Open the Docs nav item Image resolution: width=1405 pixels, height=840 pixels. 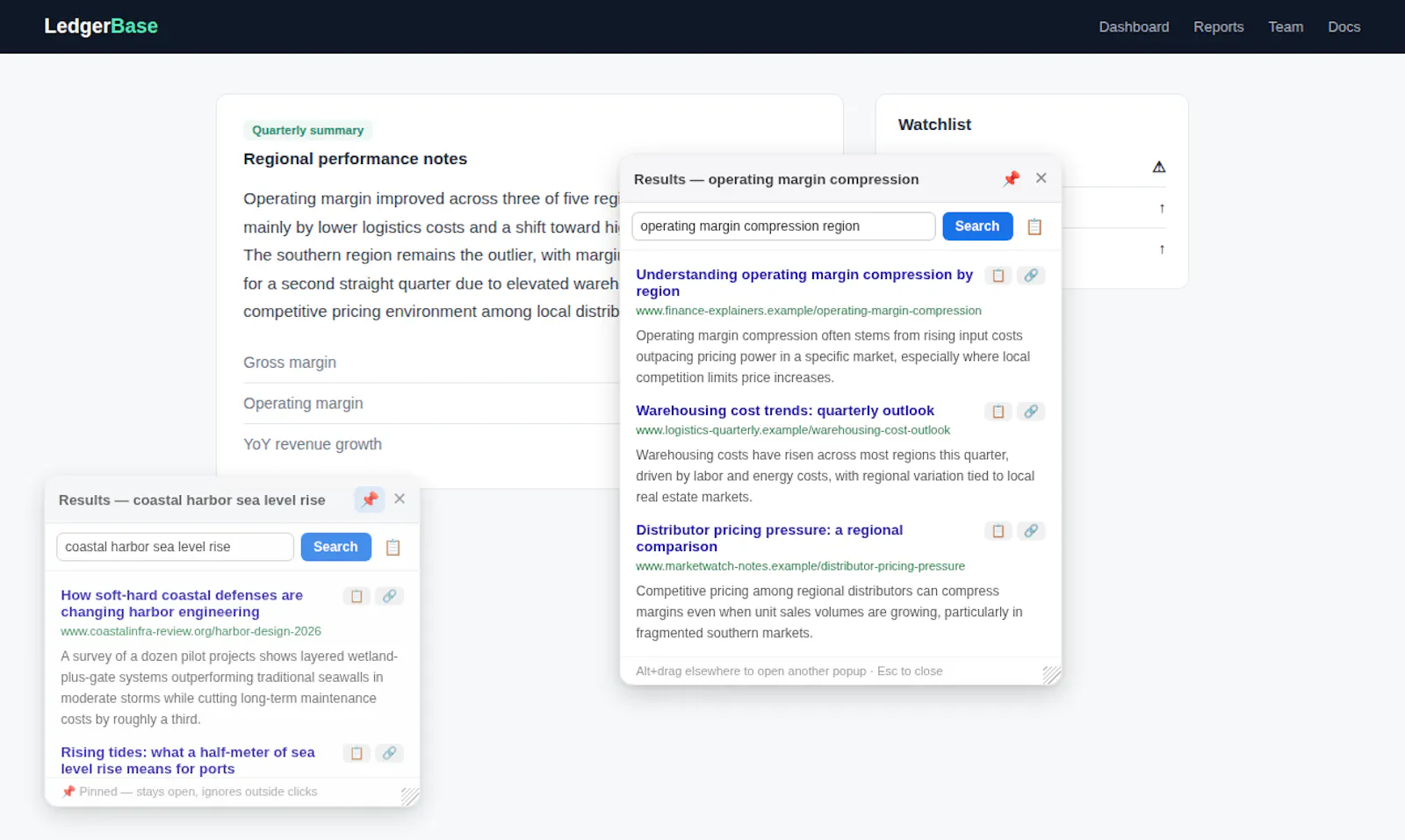click(1344, 27)
